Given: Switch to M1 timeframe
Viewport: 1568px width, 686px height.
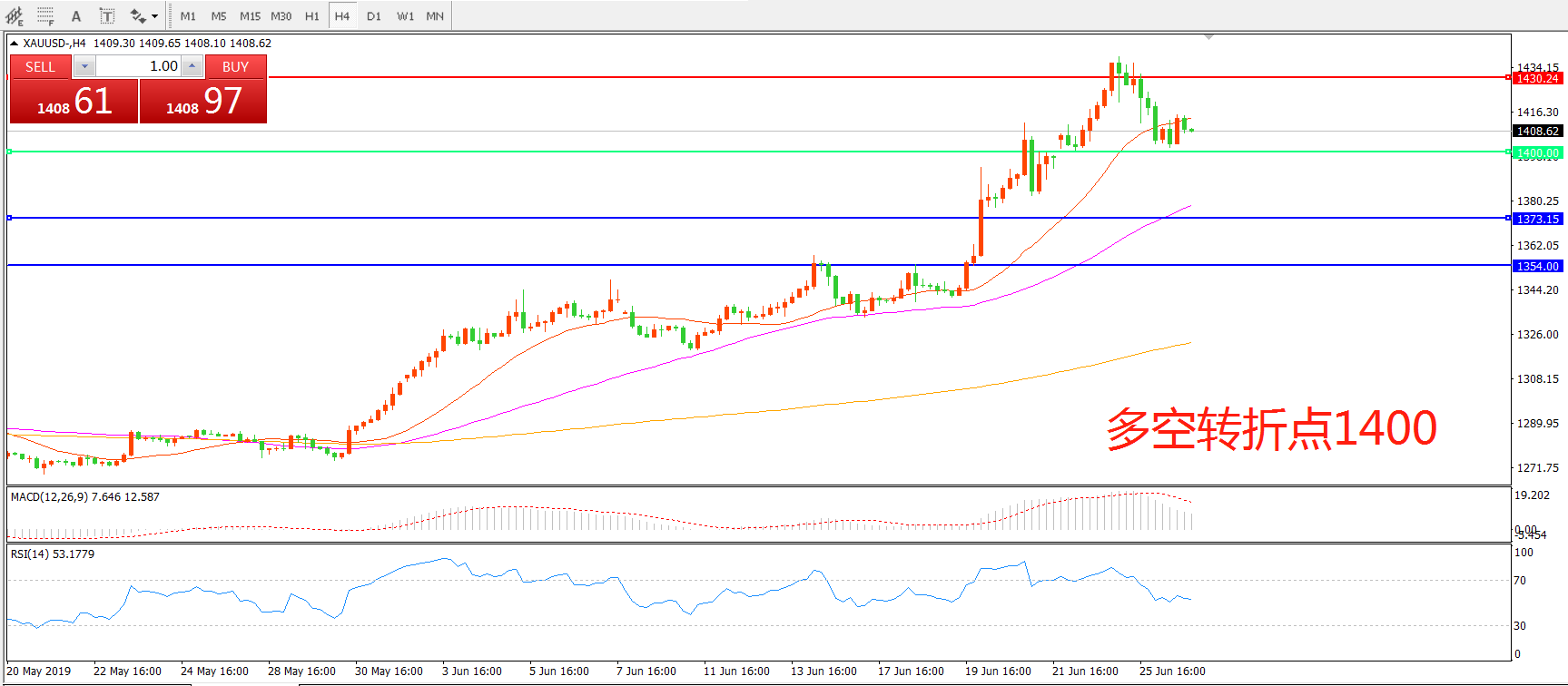Looking at the screenshot, I should coord(188,15).
